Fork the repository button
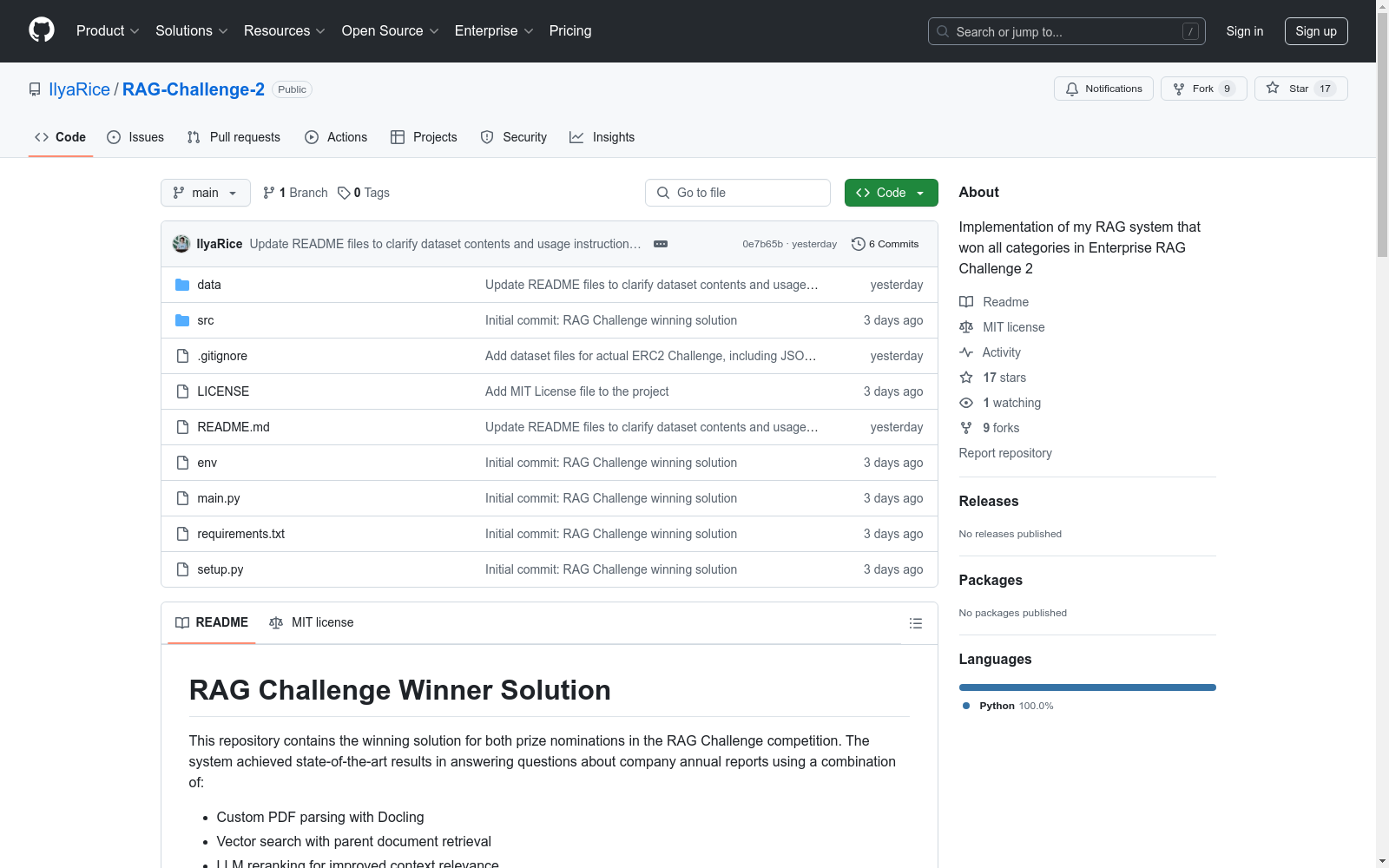 pos(1203,89)
